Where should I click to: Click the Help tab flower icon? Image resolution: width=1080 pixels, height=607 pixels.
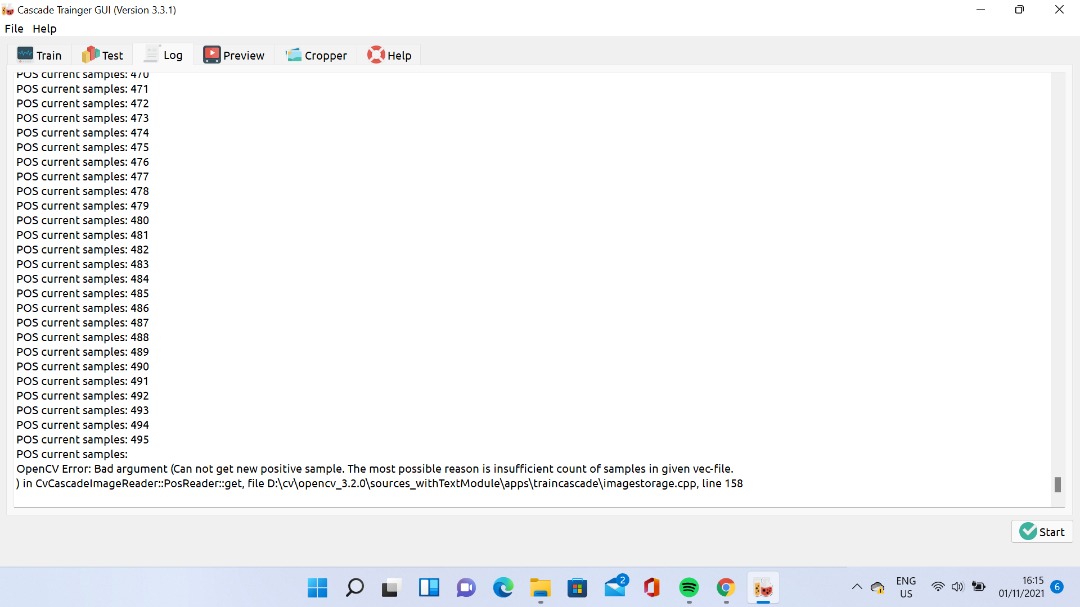click(376, 55)
